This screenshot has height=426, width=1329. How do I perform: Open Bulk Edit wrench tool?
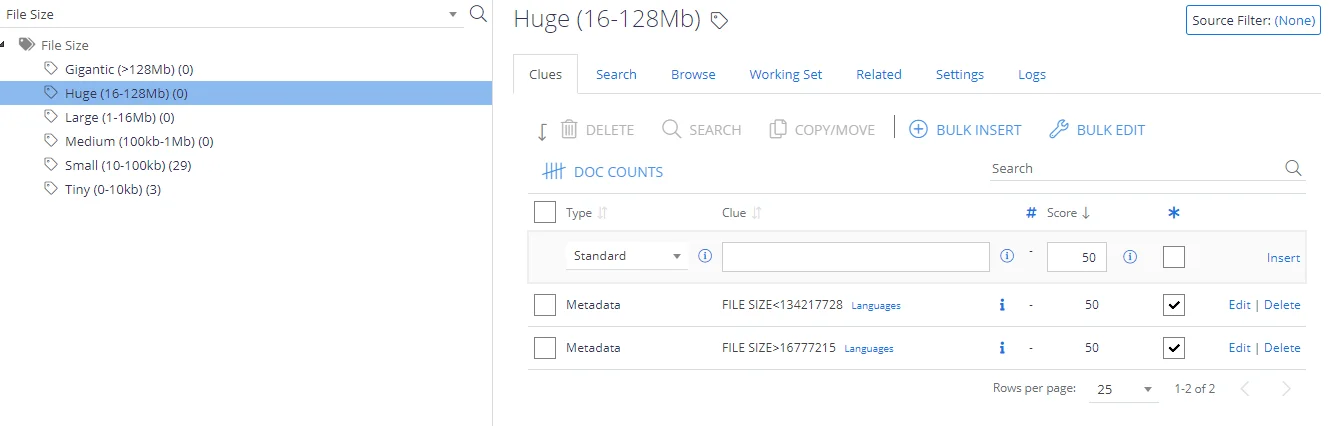pos(1058,129)
